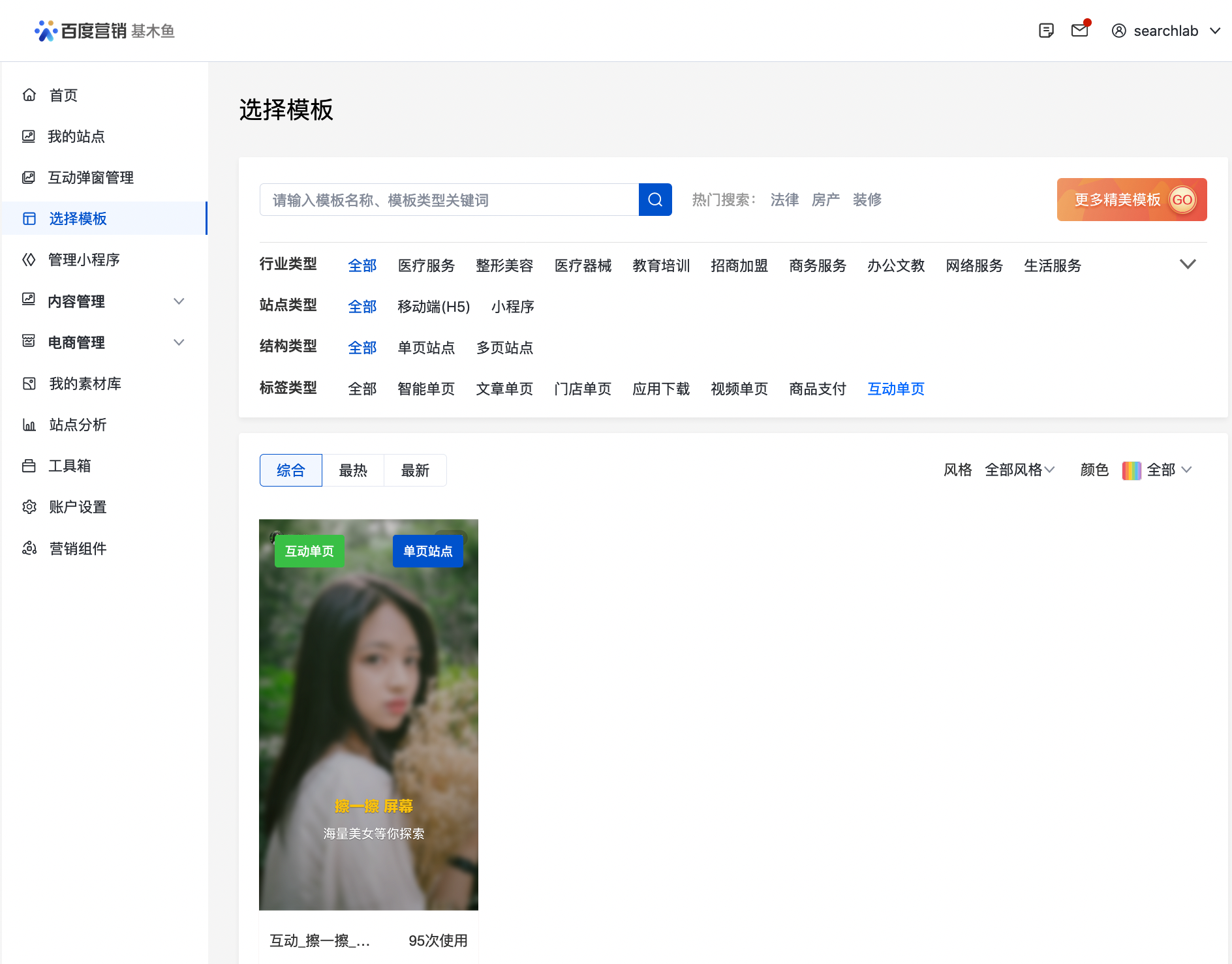The height and width of the screenshot is (964, 1232).
Task: Open the rainbow color swatch filter
Action: click(x=1132, y=470)
